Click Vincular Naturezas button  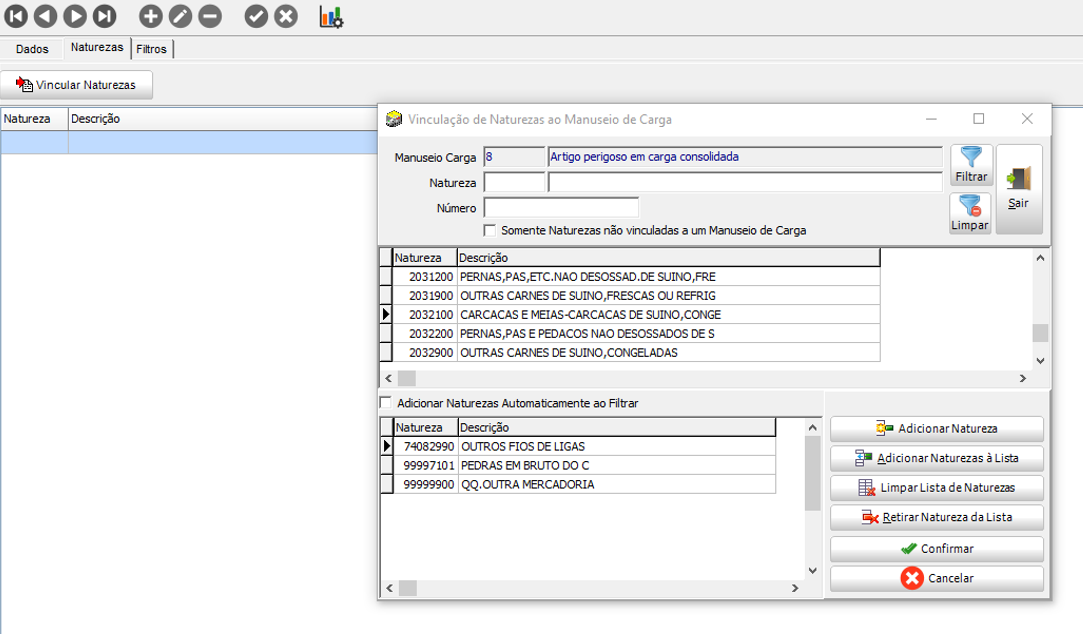point(77,85)
